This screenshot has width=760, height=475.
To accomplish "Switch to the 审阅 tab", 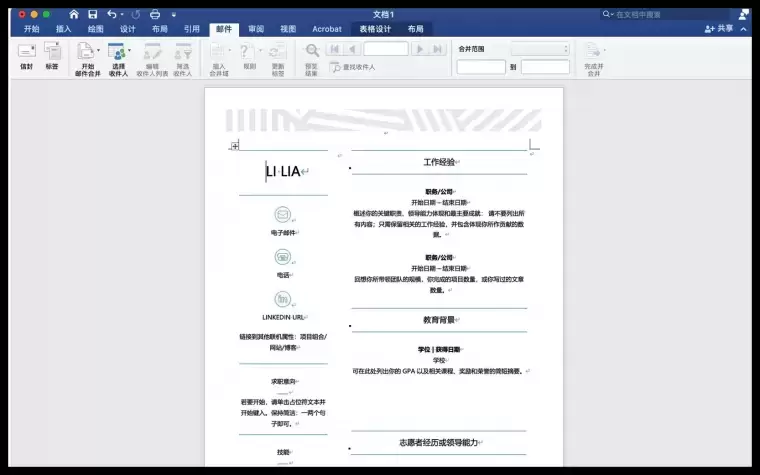I will (x=256, y=29).
